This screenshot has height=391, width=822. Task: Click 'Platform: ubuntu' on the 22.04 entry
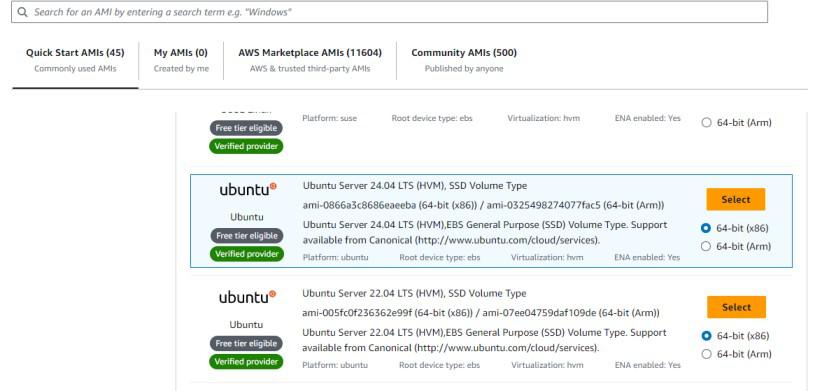coord(335,365)
